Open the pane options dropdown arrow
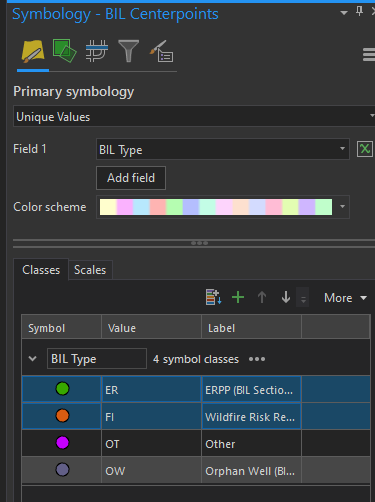Viewport: 375px width, 502px height. [344, 13]
